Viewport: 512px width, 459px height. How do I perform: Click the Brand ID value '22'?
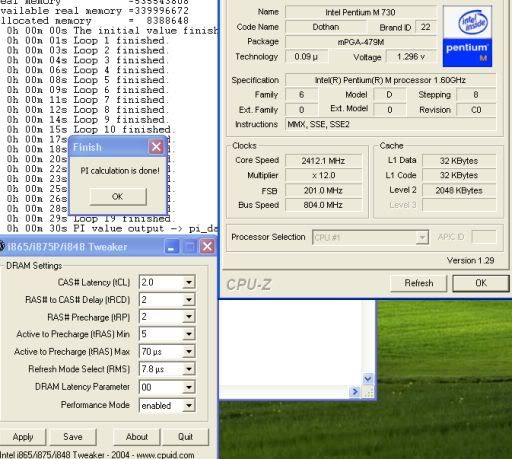[425, 27]
